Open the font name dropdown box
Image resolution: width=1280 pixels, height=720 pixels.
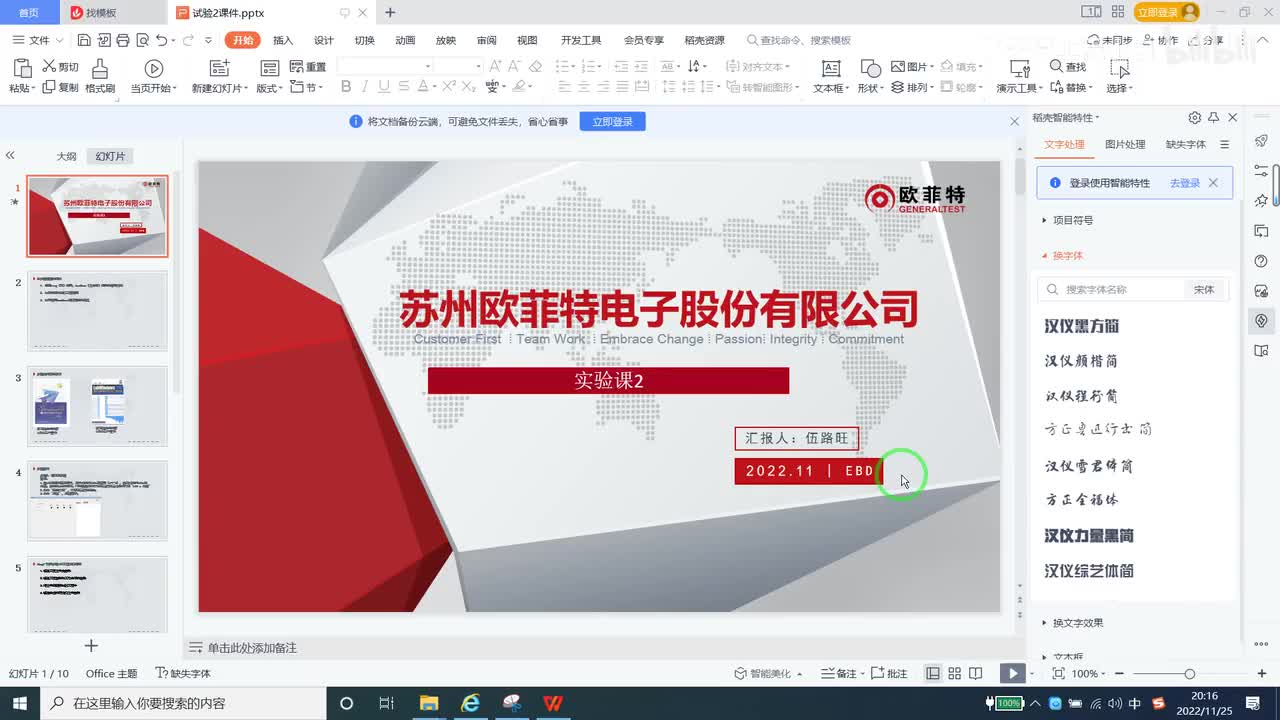[385, 66]
